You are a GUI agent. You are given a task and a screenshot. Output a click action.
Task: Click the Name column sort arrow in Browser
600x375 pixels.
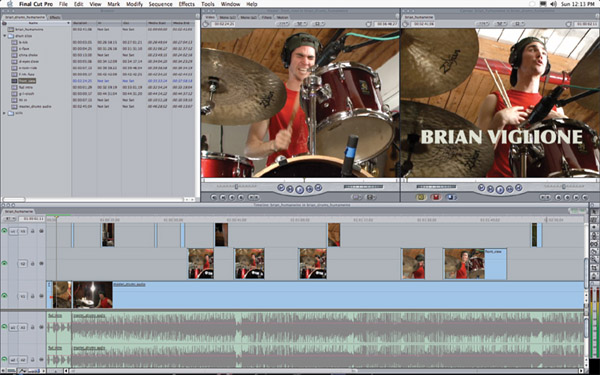tap(68, 23)
